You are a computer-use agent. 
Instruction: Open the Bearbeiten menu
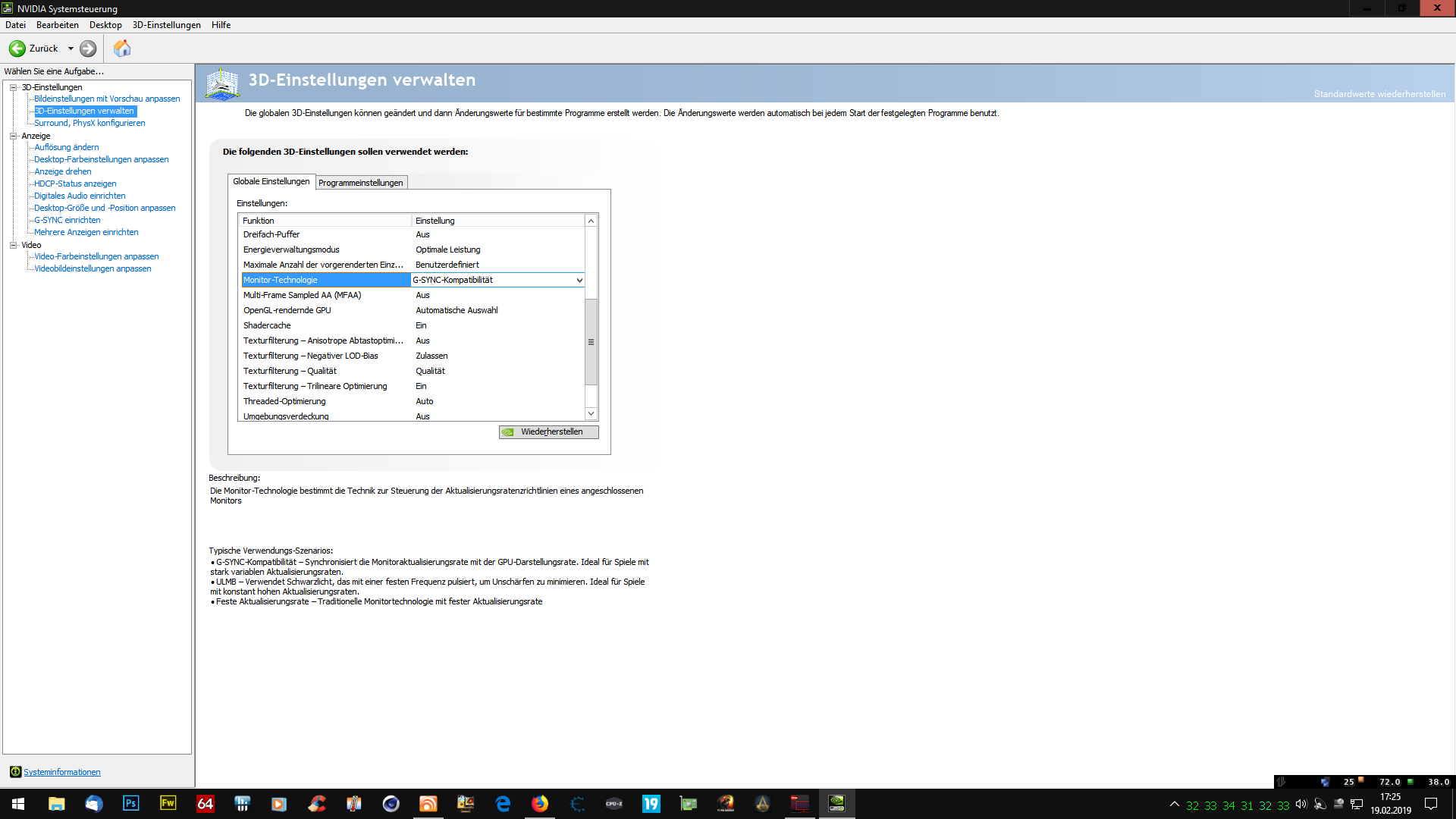coord(58,25)
